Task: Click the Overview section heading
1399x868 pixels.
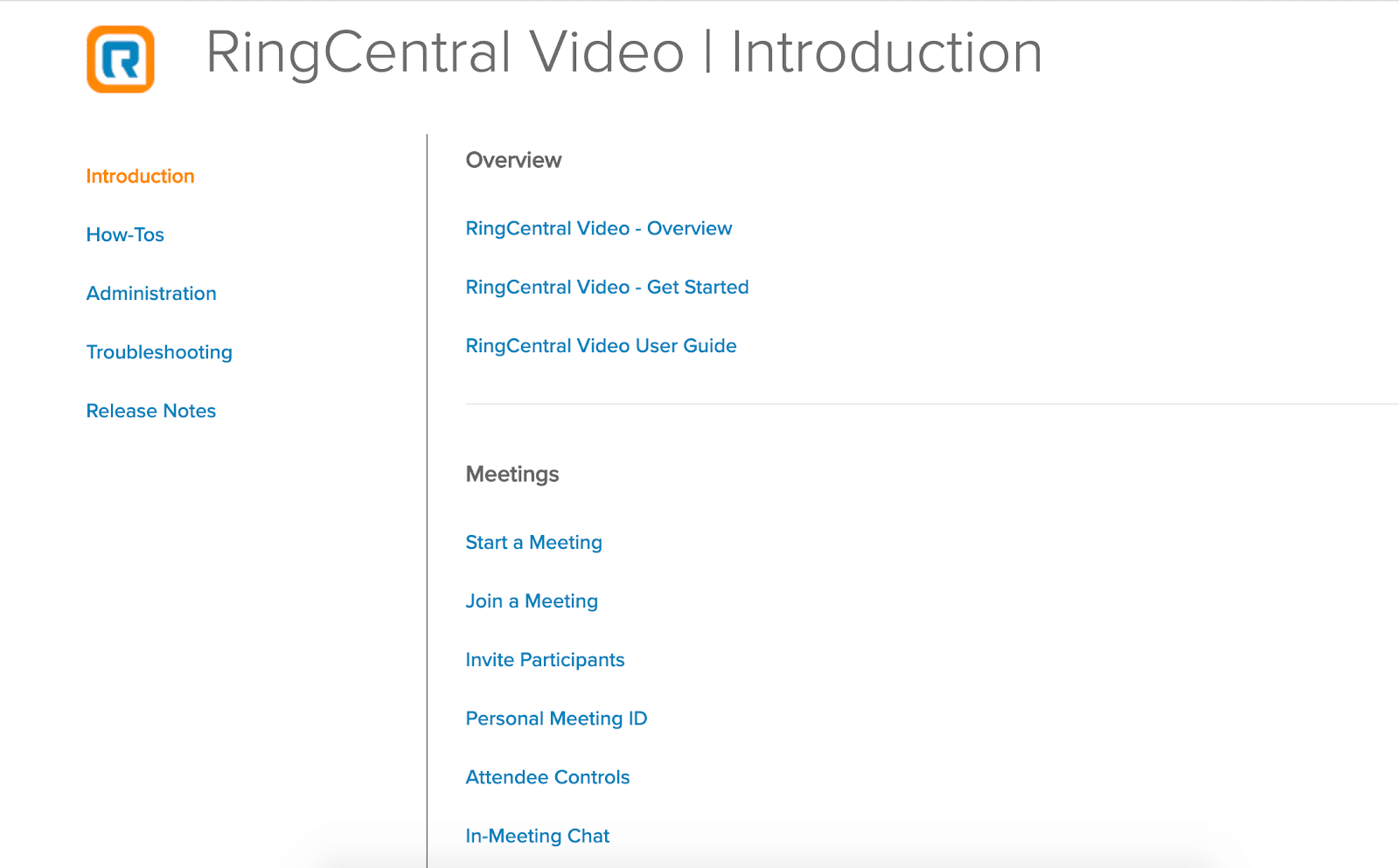Action: pyautogui.click(x=513, y=161)
